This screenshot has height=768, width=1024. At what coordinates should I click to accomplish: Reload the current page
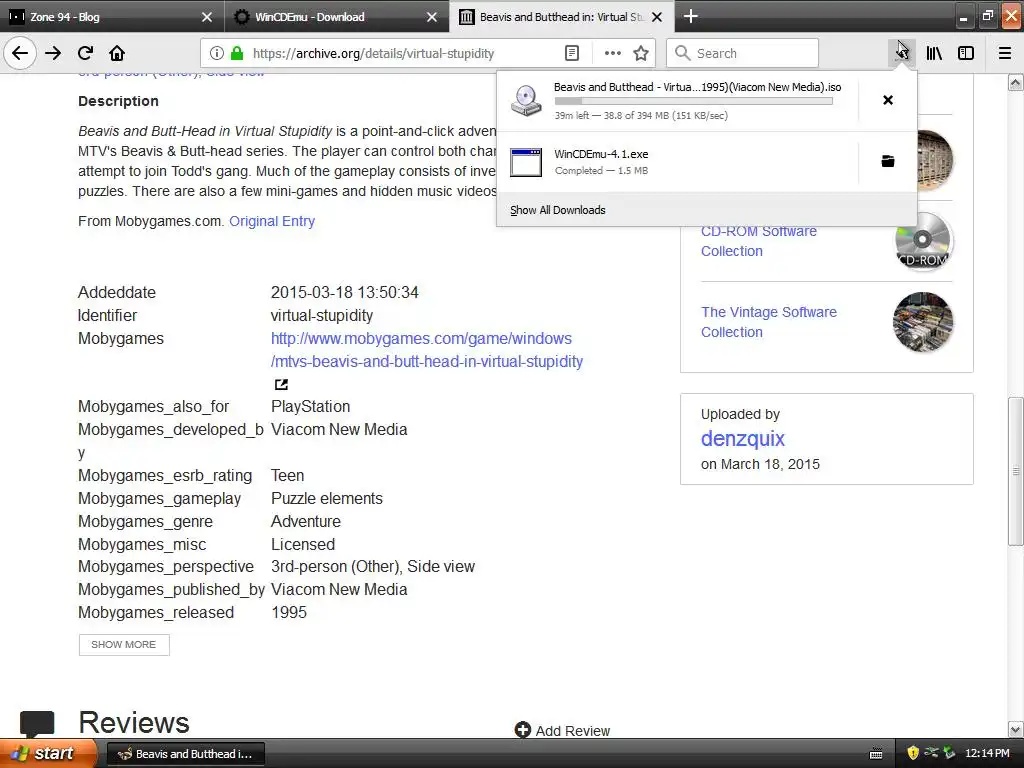(x=86, y=54)
